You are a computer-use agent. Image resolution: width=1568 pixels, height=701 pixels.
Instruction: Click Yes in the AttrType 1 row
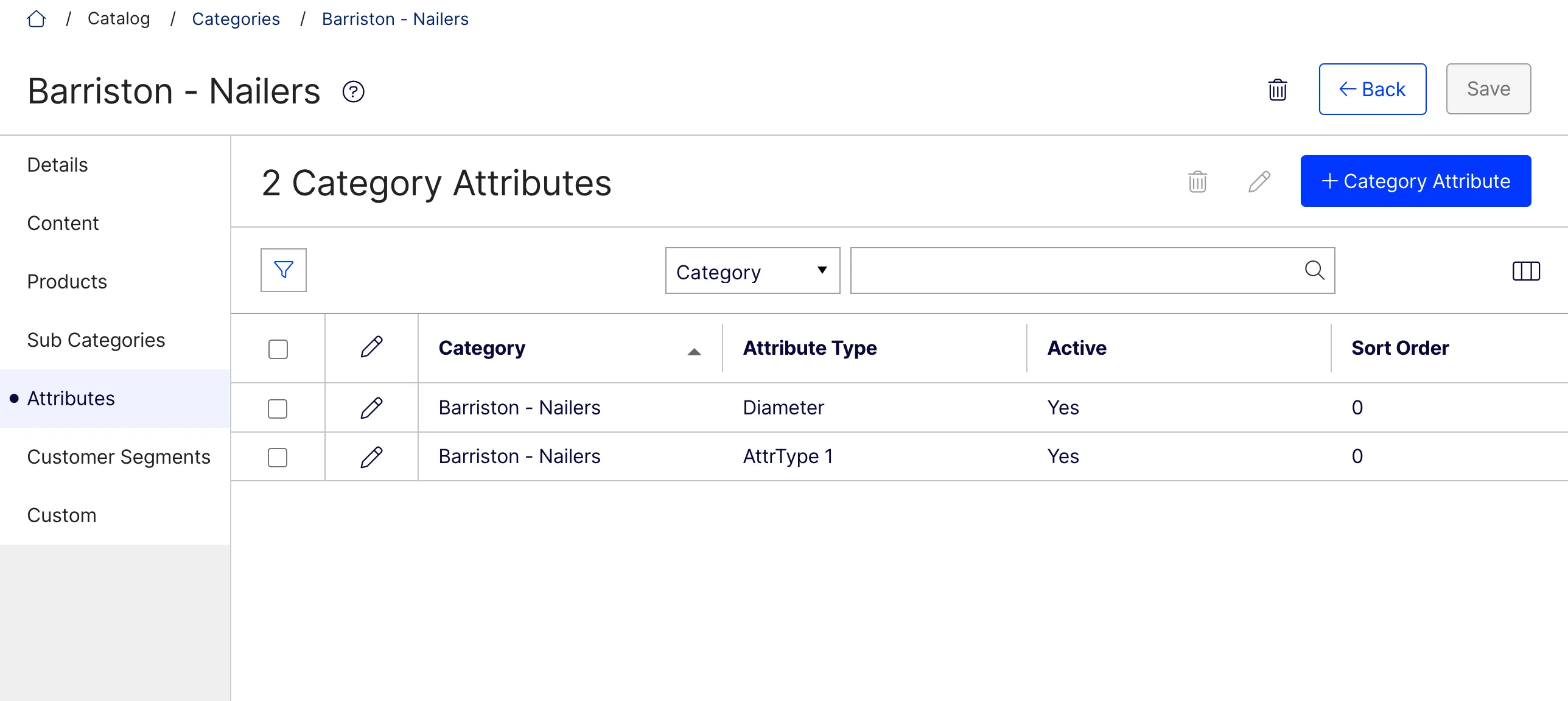point(1063,456)
